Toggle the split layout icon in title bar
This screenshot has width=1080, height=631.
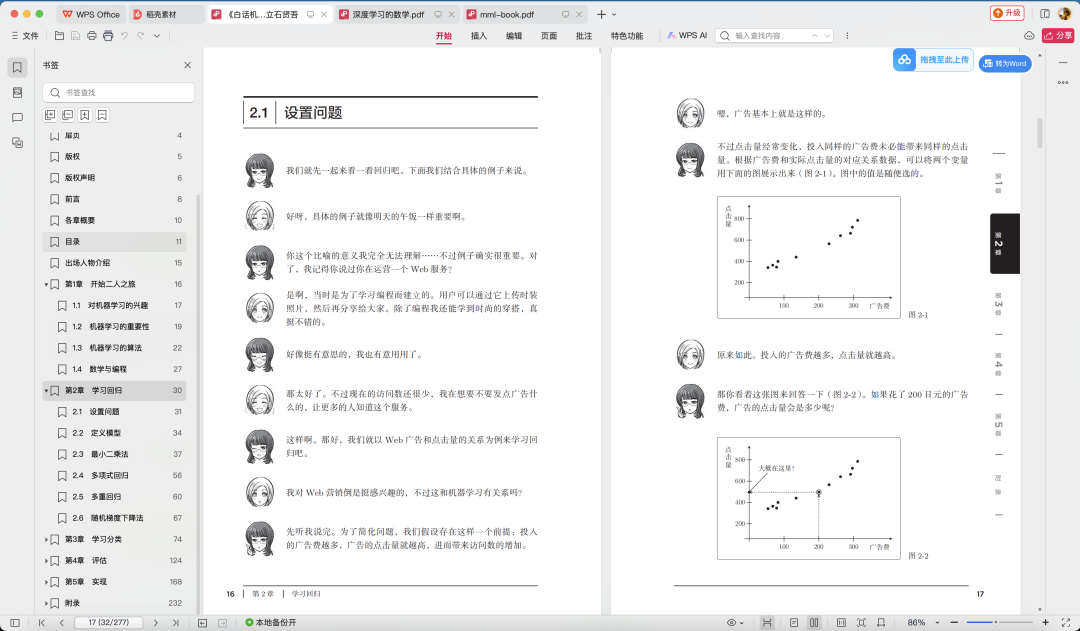pyautogui.click(x=1045, y=14)
